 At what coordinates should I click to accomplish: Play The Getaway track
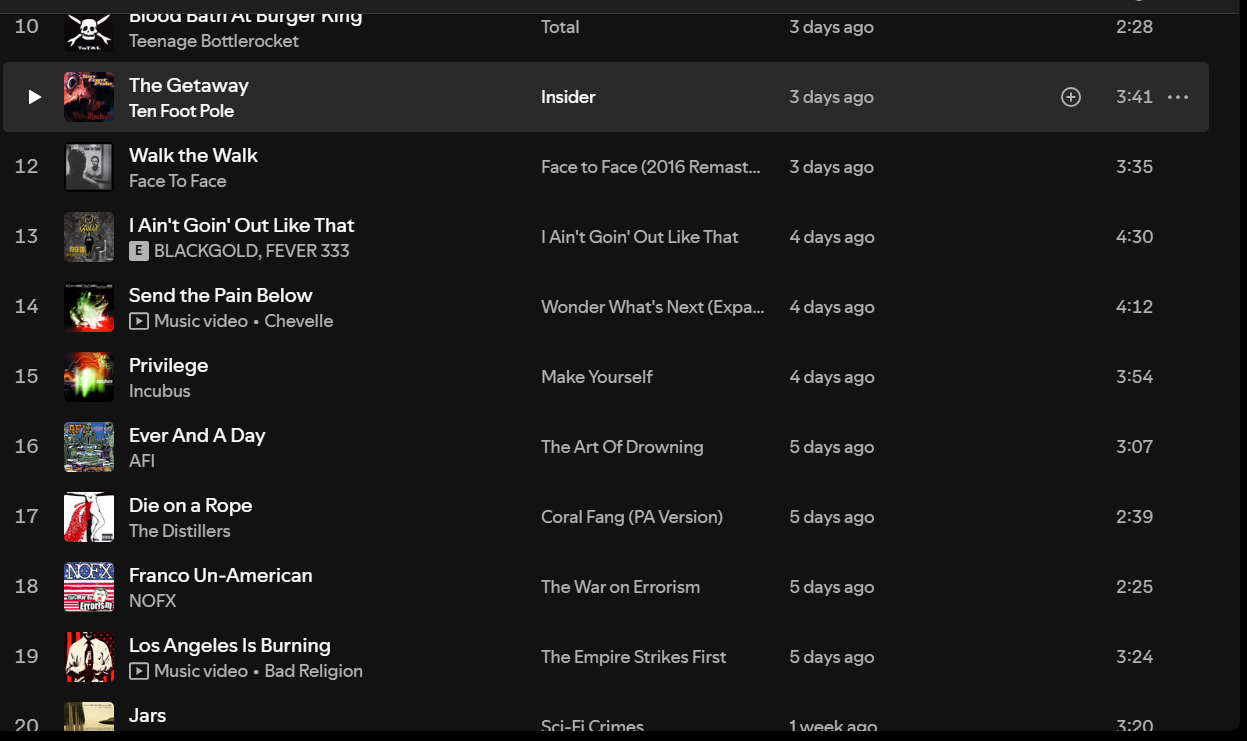coord(34,97)
